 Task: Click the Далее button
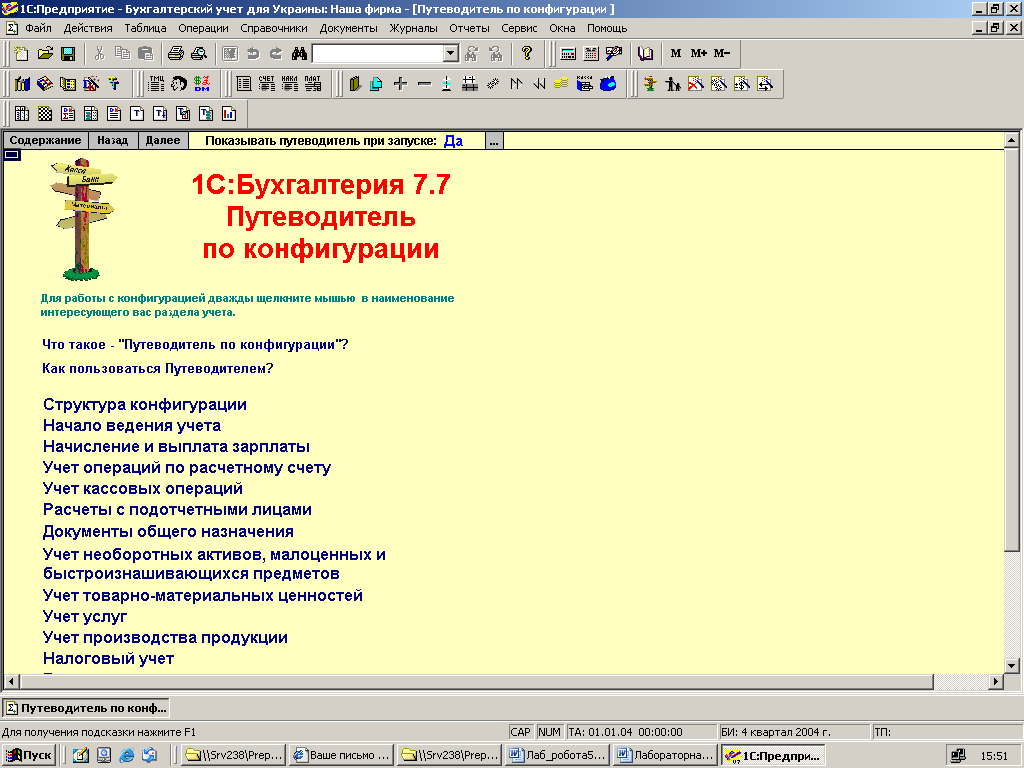pyautogui.click(x=163, y=140)
